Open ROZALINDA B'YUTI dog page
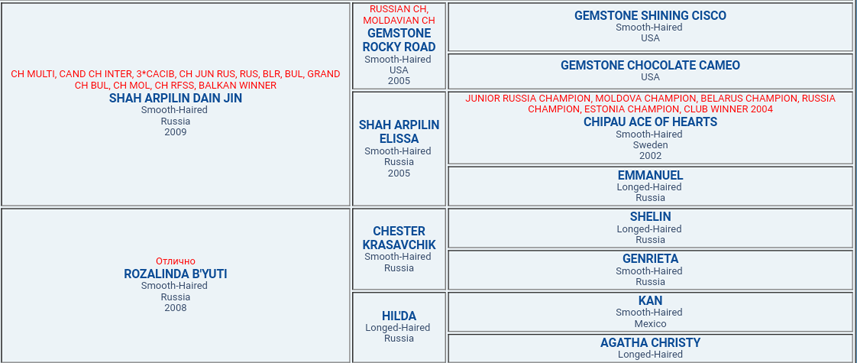 coord(175,274)
